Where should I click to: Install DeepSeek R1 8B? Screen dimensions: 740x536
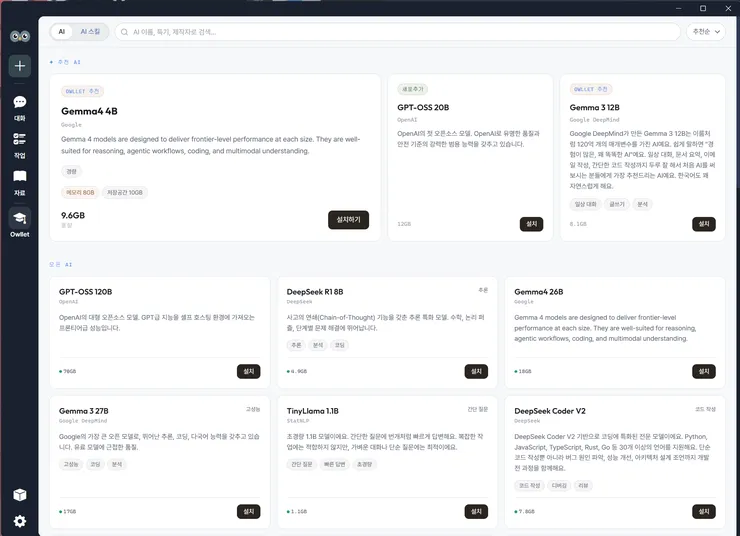[x=476, y=371]
